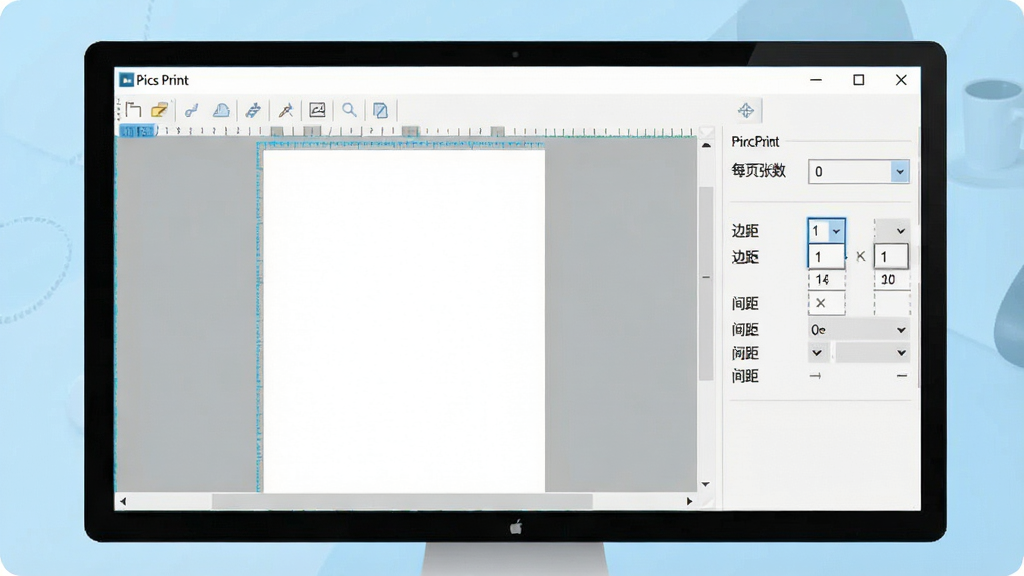Close the Pics Print window
Viewport: 1024px width, 576px height.
coord(901,80)
